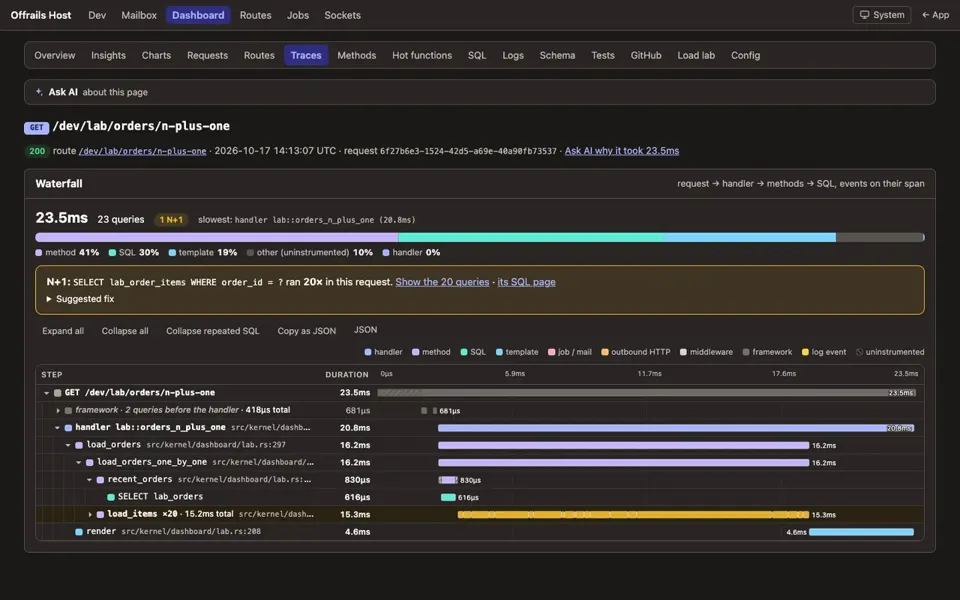Collapse the load_orders step
This screenshot has width=960, height=600.
68,445
